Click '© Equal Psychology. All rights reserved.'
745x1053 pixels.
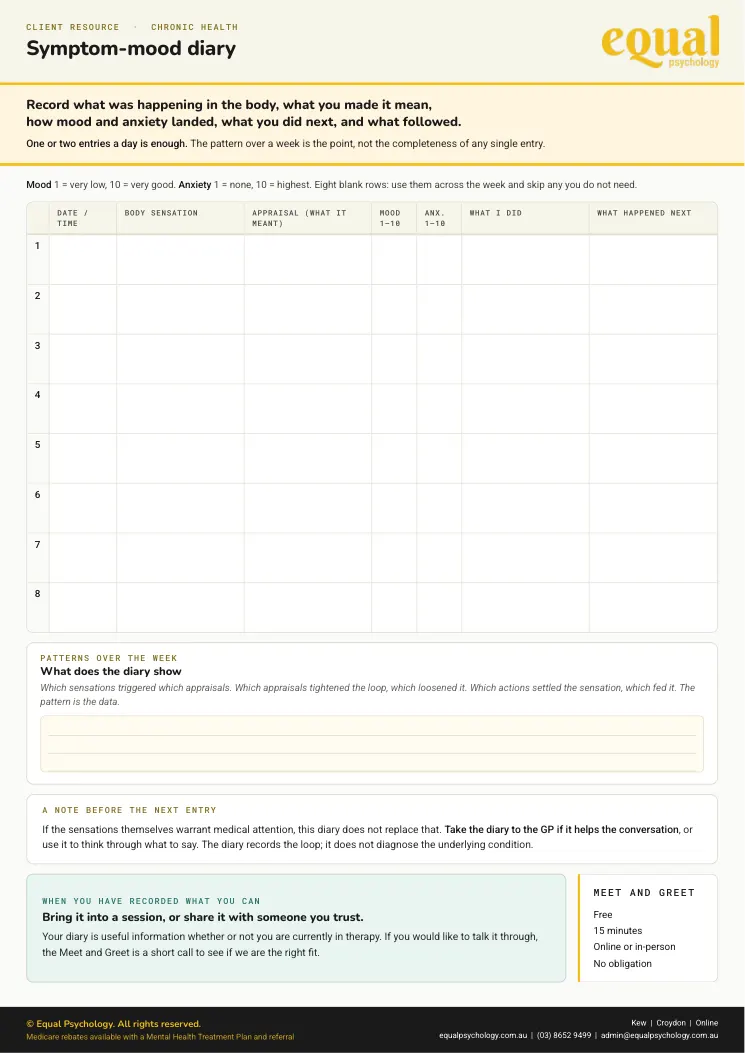click(114, 1024)
